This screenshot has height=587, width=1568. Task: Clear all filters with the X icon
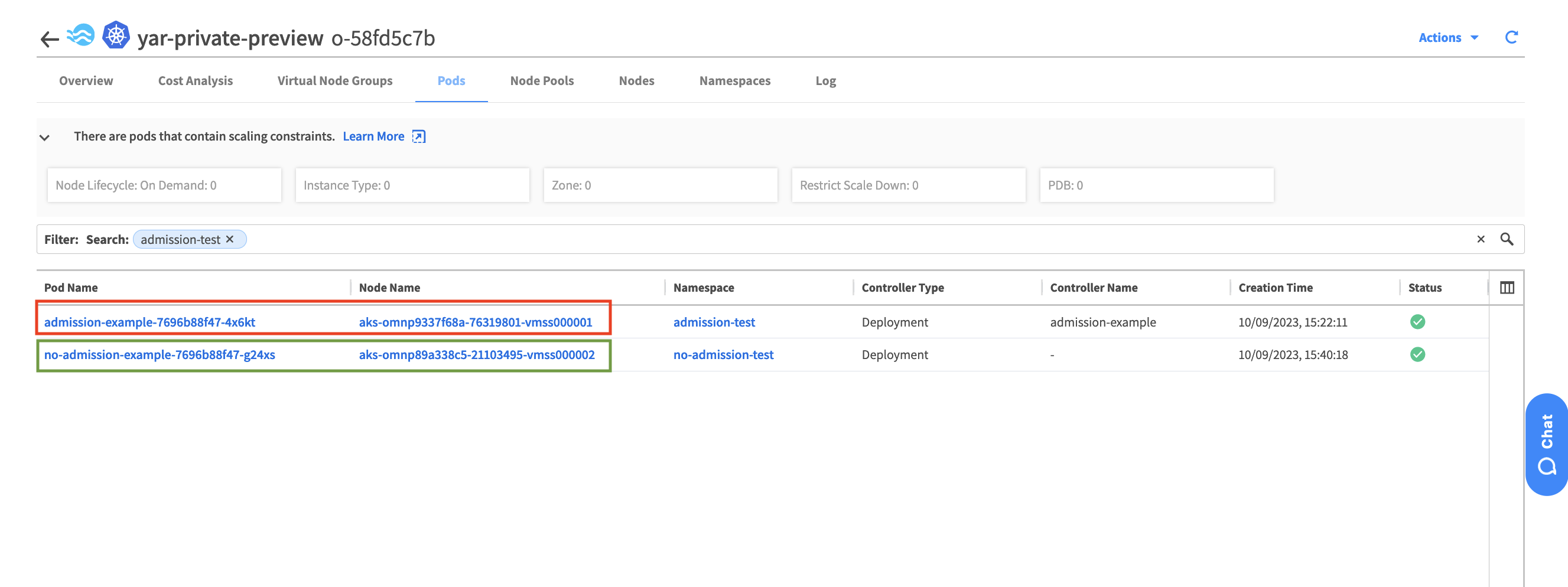click(1481, 239)
